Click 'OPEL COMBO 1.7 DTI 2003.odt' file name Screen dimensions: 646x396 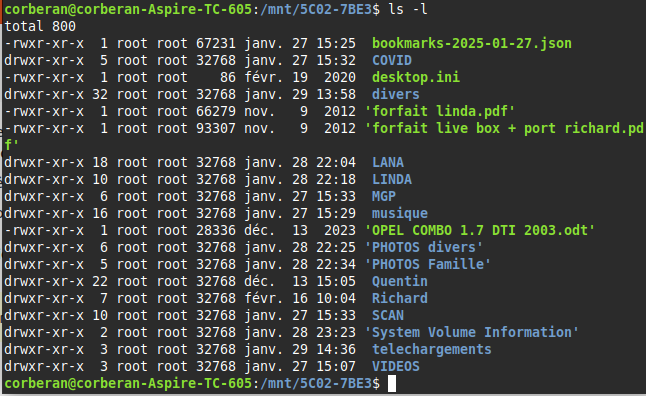pyautogui.click(x=480, y=230)
